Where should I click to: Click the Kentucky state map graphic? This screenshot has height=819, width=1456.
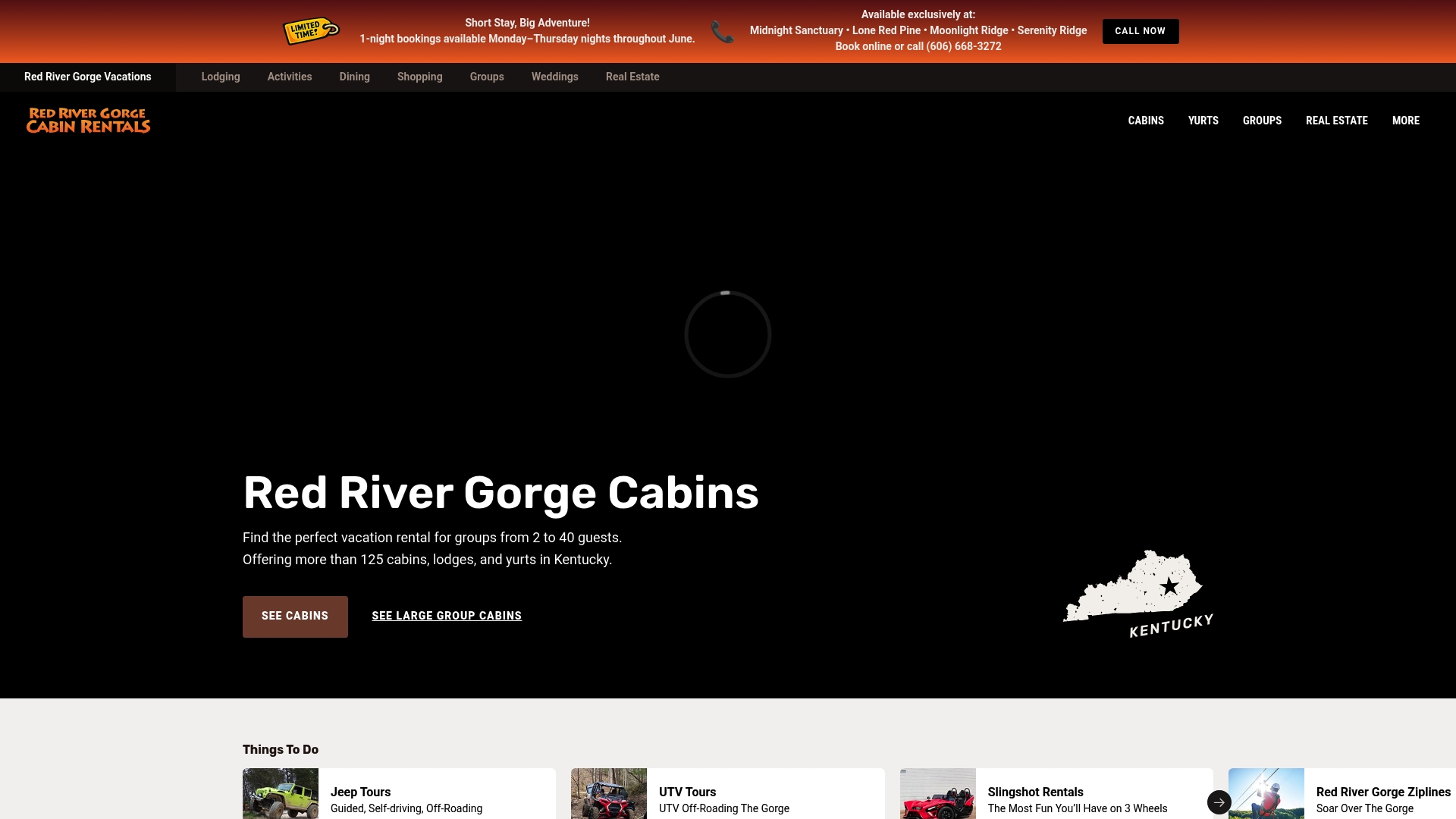click(x=1137, y=593)
